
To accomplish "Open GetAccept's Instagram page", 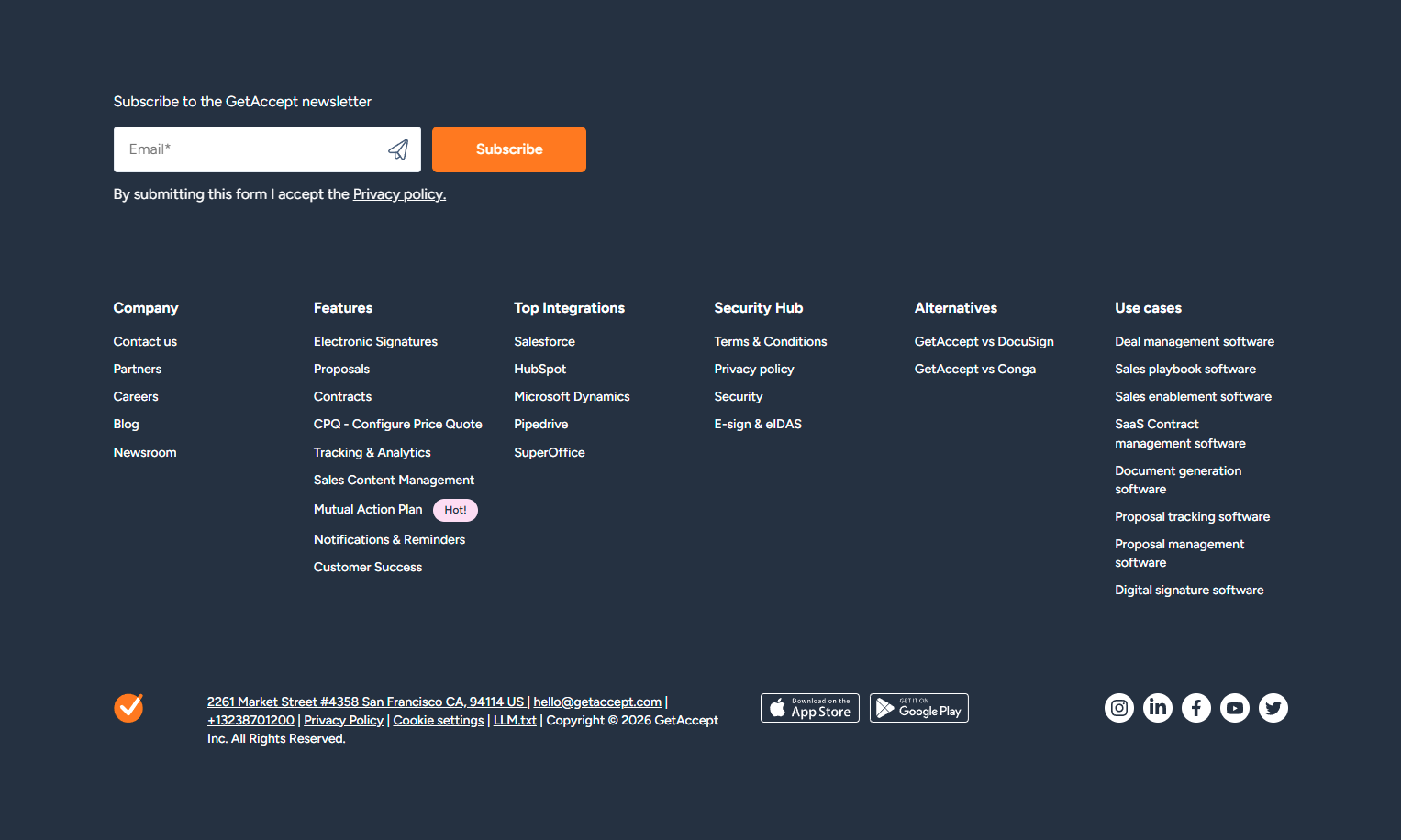I will click(1119, 707).
